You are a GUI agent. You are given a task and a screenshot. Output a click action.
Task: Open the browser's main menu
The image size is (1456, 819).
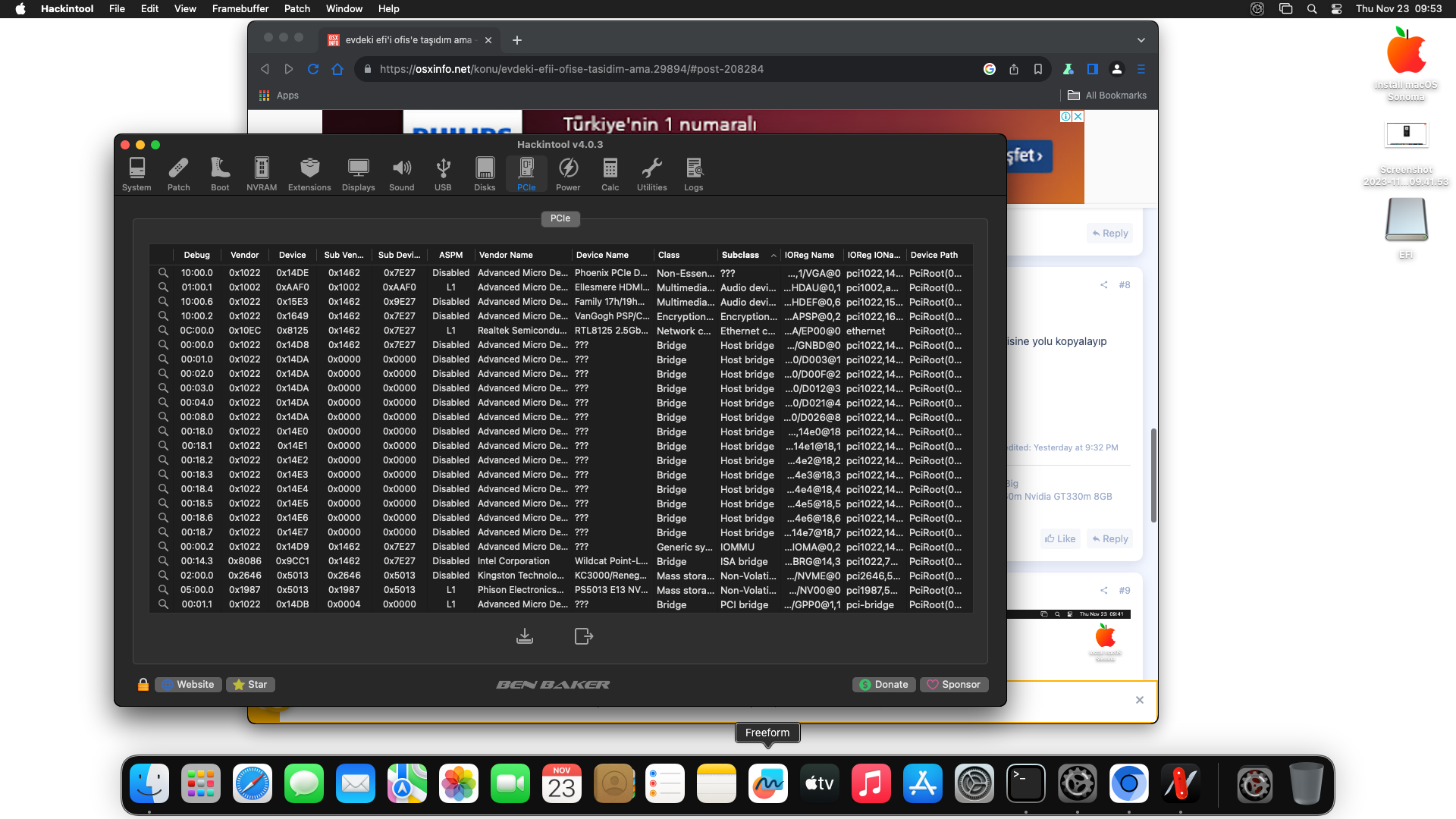(x=1141, y=69)
